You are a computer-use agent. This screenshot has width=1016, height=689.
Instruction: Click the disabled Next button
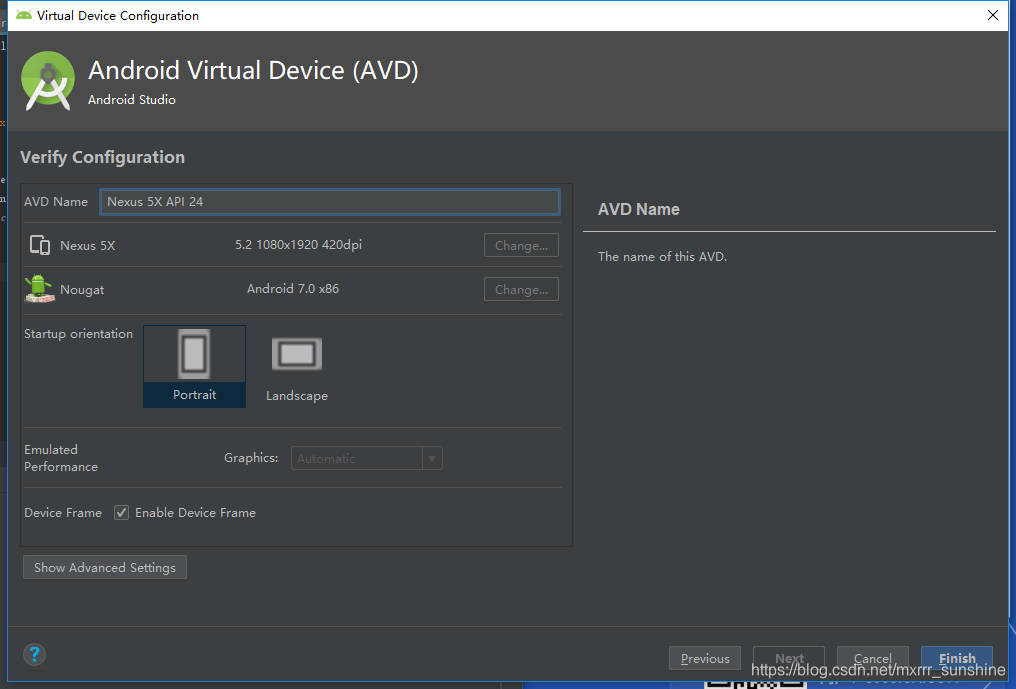coord(789,659)
